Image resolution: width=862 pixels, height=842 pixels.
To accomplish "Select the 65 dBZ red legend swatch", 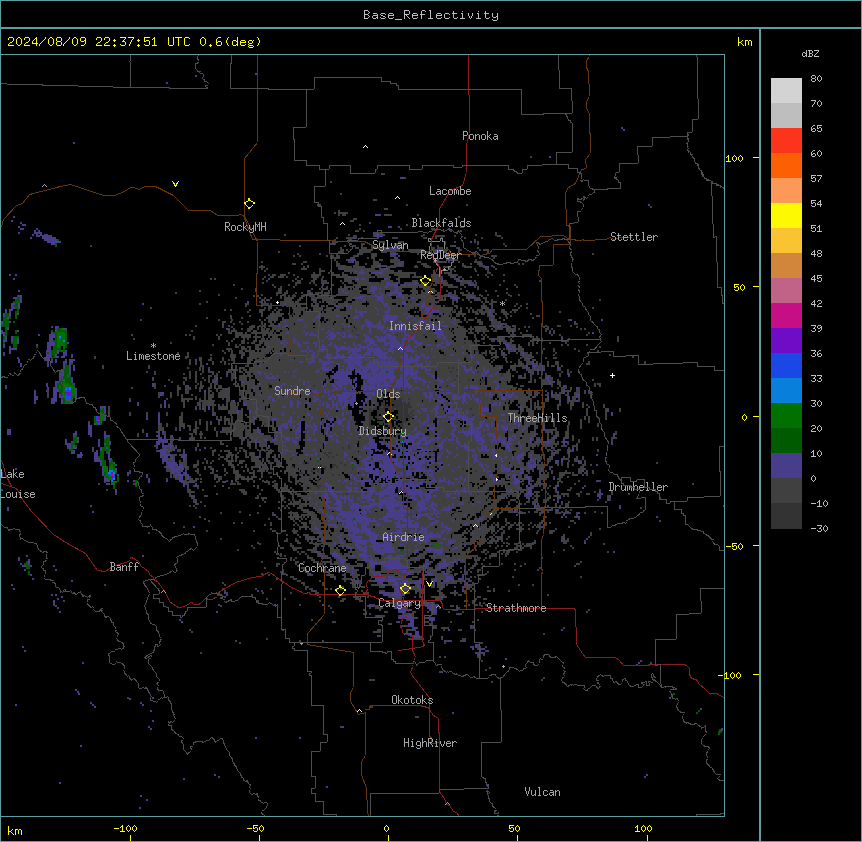I will click(x=786, y=141).
